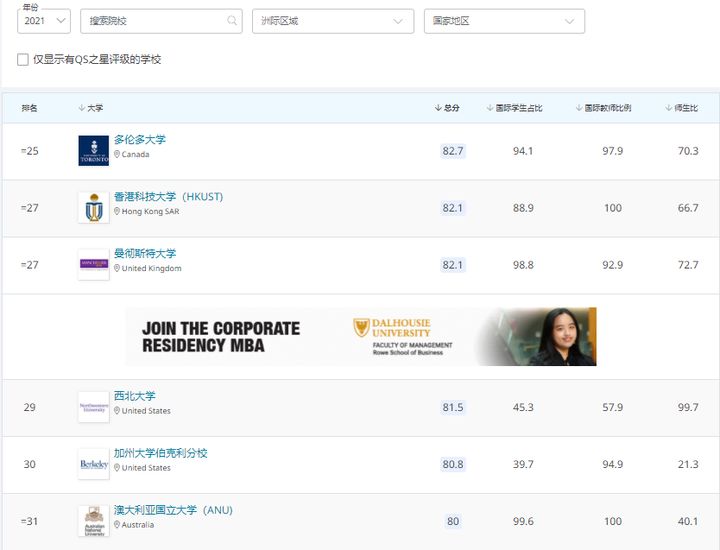720x550 pixels.
Task: Click the search university input field
Action: (x=161, y=21)
